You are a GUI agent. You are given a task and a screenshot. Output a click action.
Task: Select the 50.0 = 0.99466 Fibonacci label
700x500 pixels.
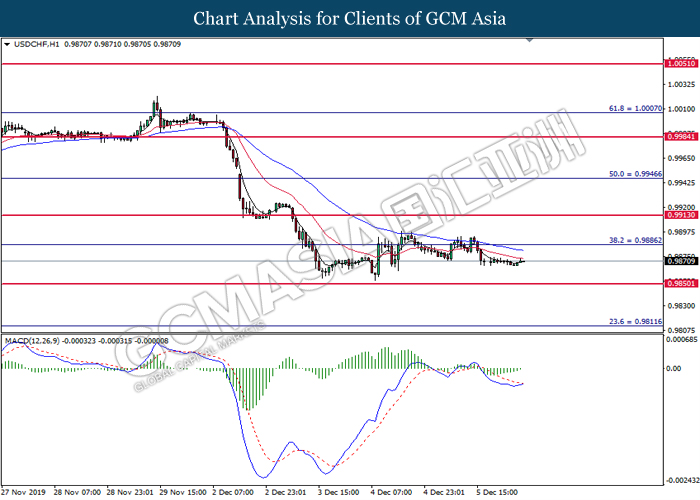tap(636, 173)
